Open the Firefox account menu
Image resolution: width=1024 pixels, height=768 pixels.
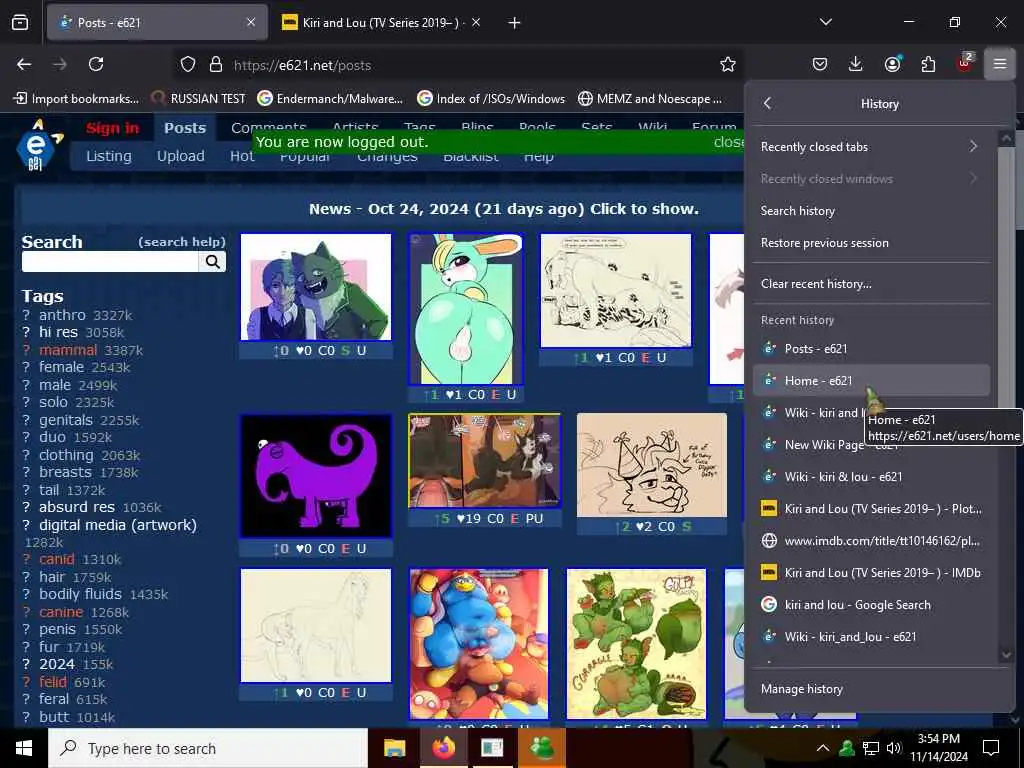tap(892, 64)
